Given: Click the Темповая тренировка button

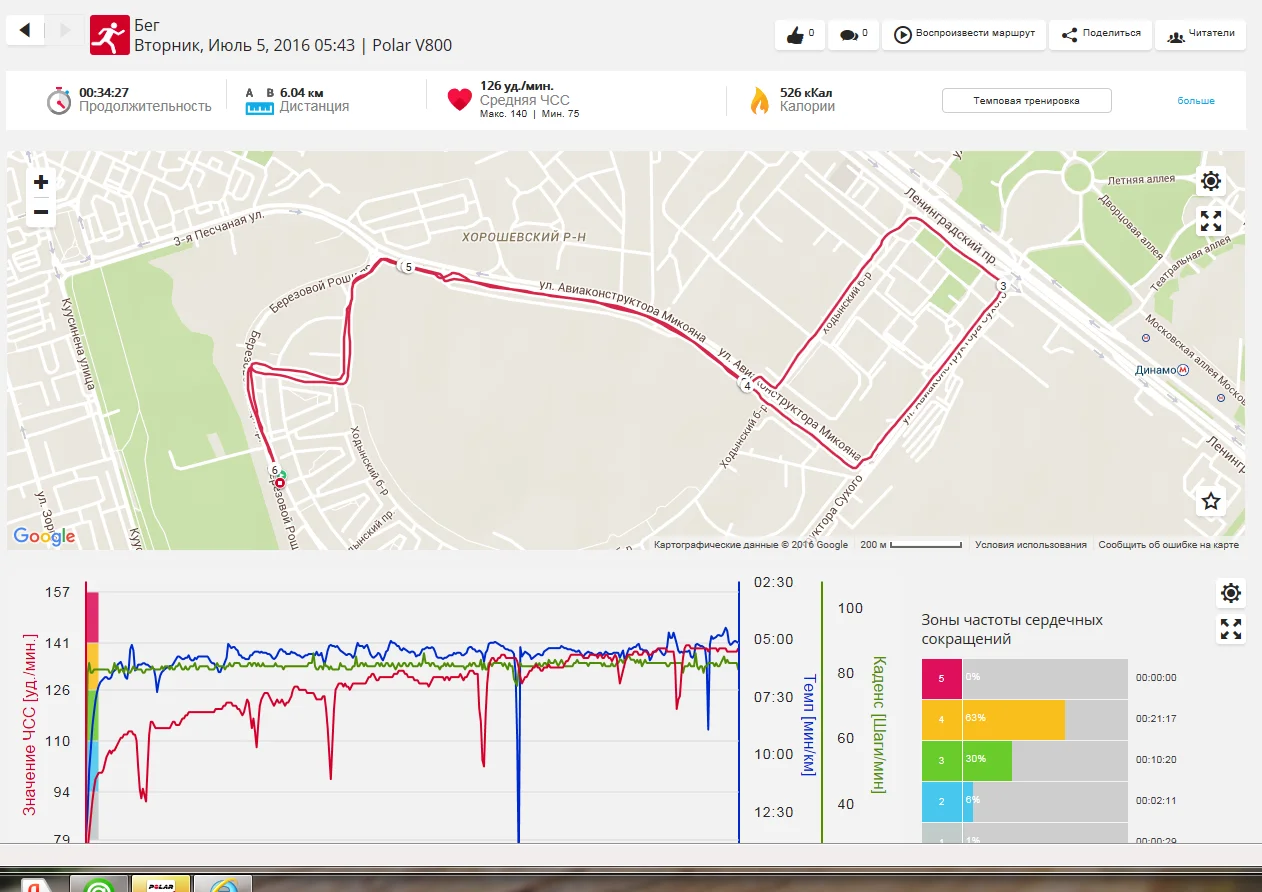Looking at the screenshot, I should click(x=1026, y=101).
